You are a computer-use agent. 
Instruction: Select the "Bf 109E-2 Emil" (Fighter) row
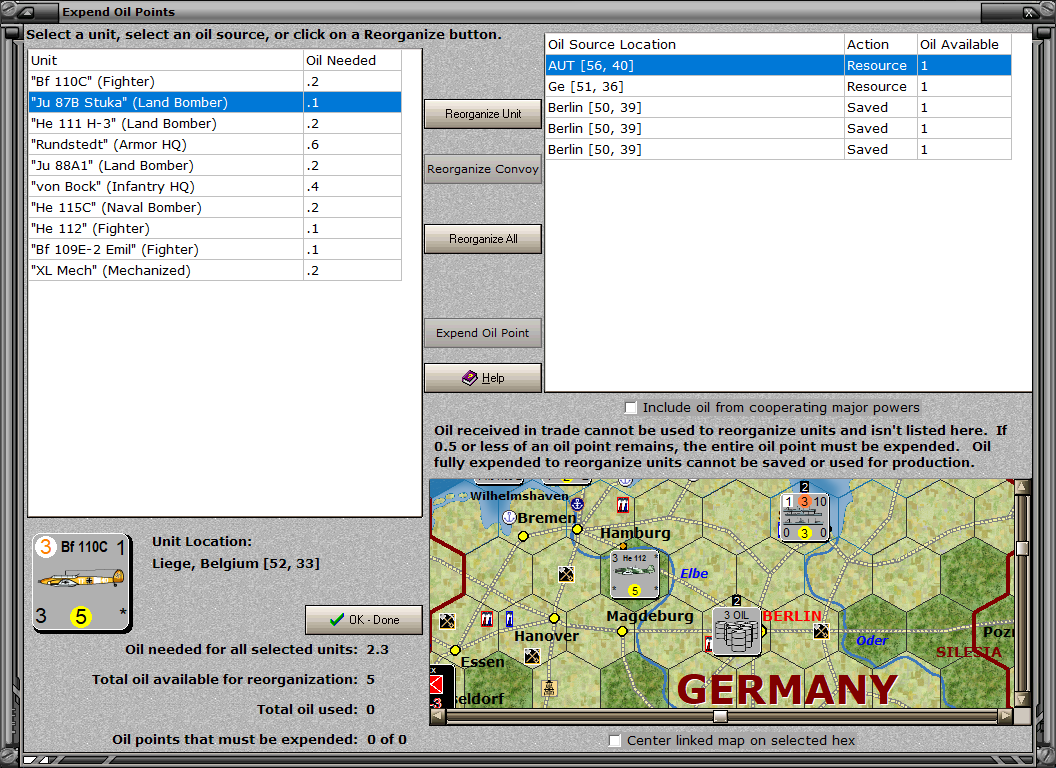tap(215, 249)
